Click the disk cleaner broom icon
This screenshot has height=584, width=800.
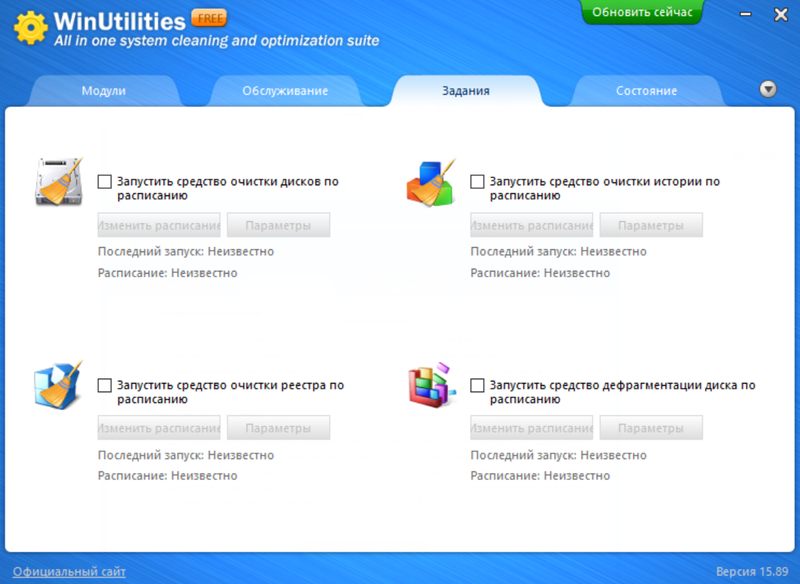pyautogui.click(x=59, y=182)
